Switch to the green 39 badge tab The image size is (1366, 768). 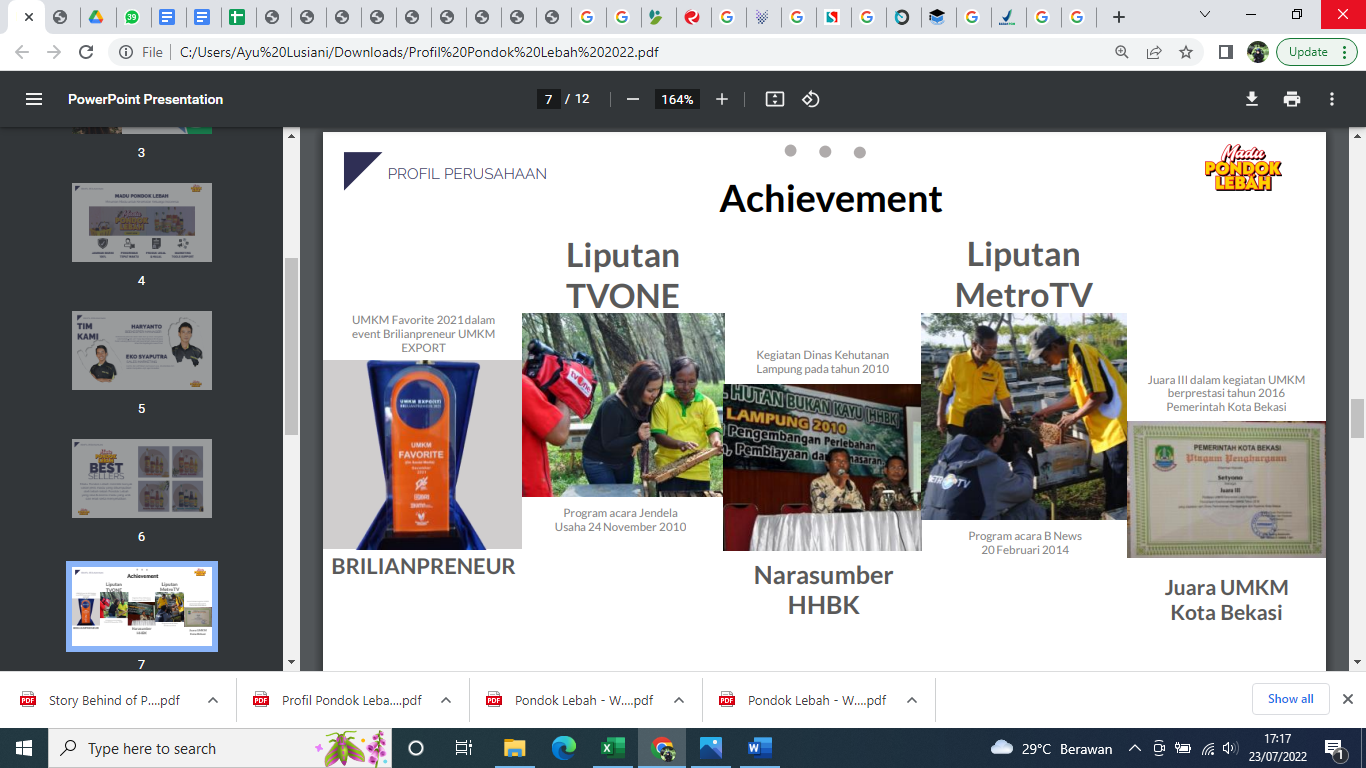point(132,17)
